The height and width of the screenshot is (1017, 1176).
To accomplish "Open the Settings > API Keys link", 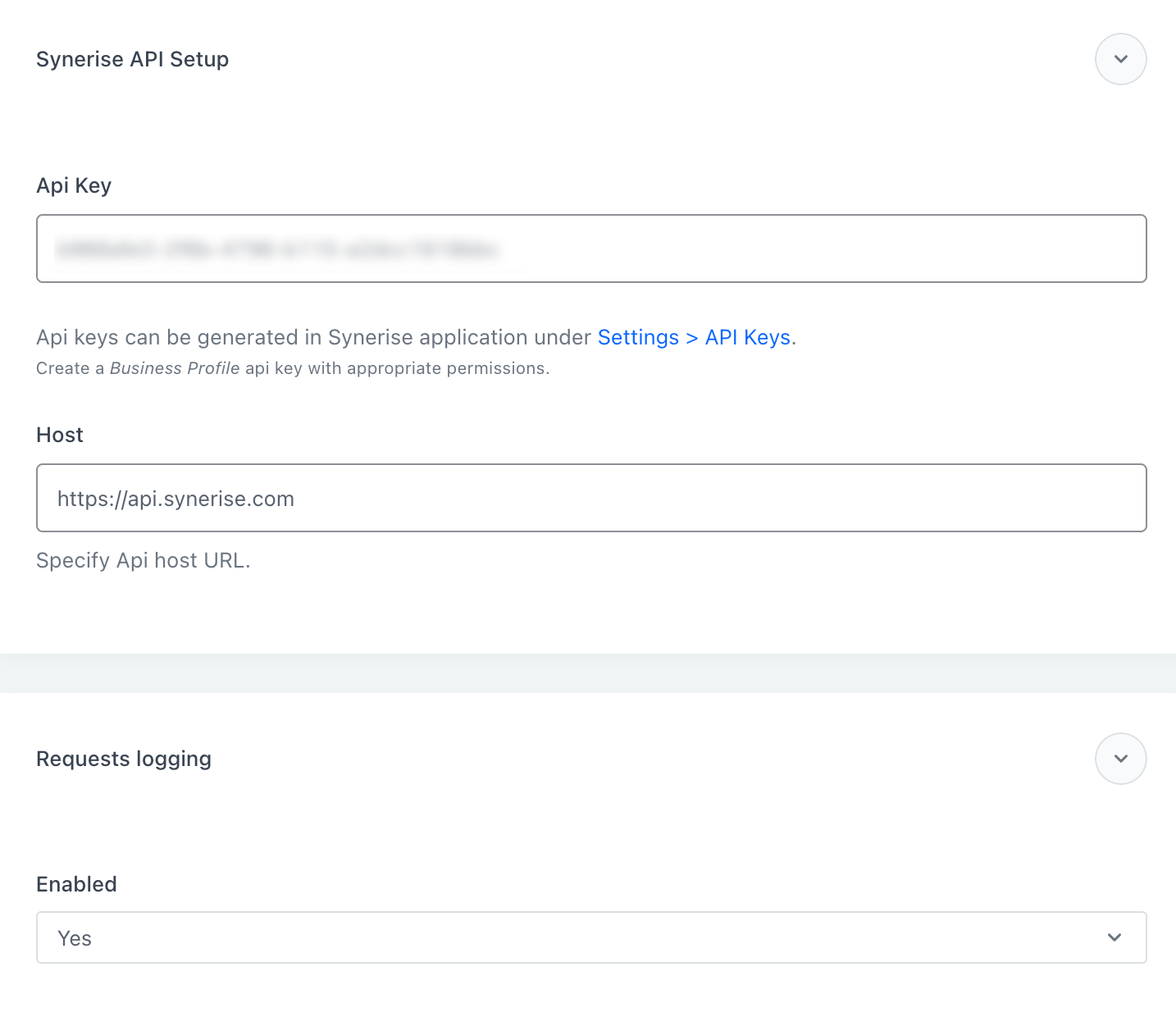I will (694, 337).
